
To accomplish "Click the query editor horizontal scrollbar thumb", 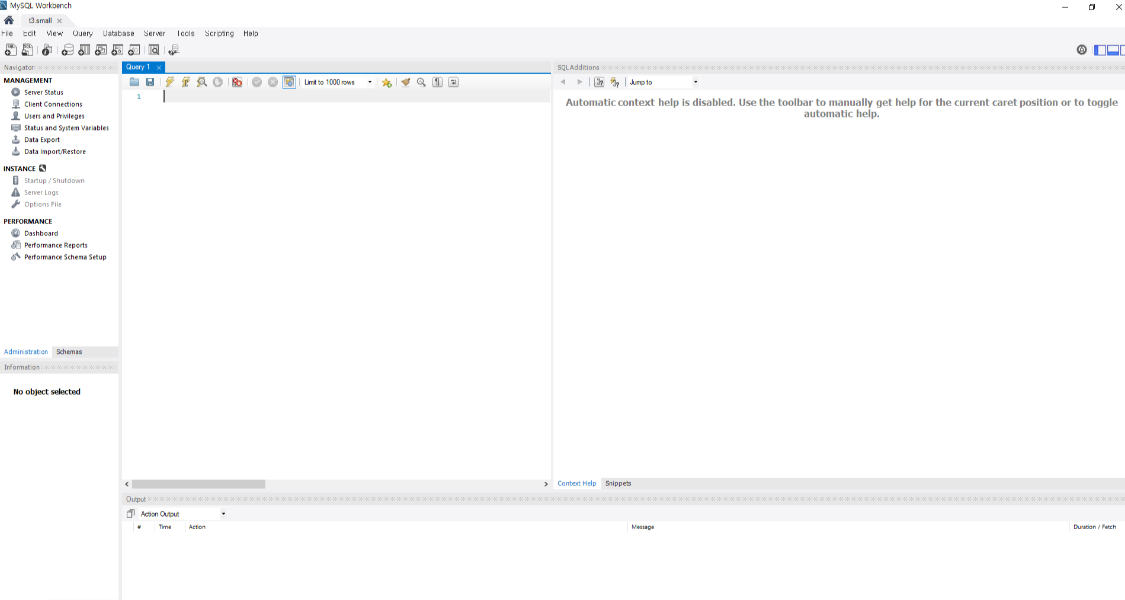I will click(199, 484).
